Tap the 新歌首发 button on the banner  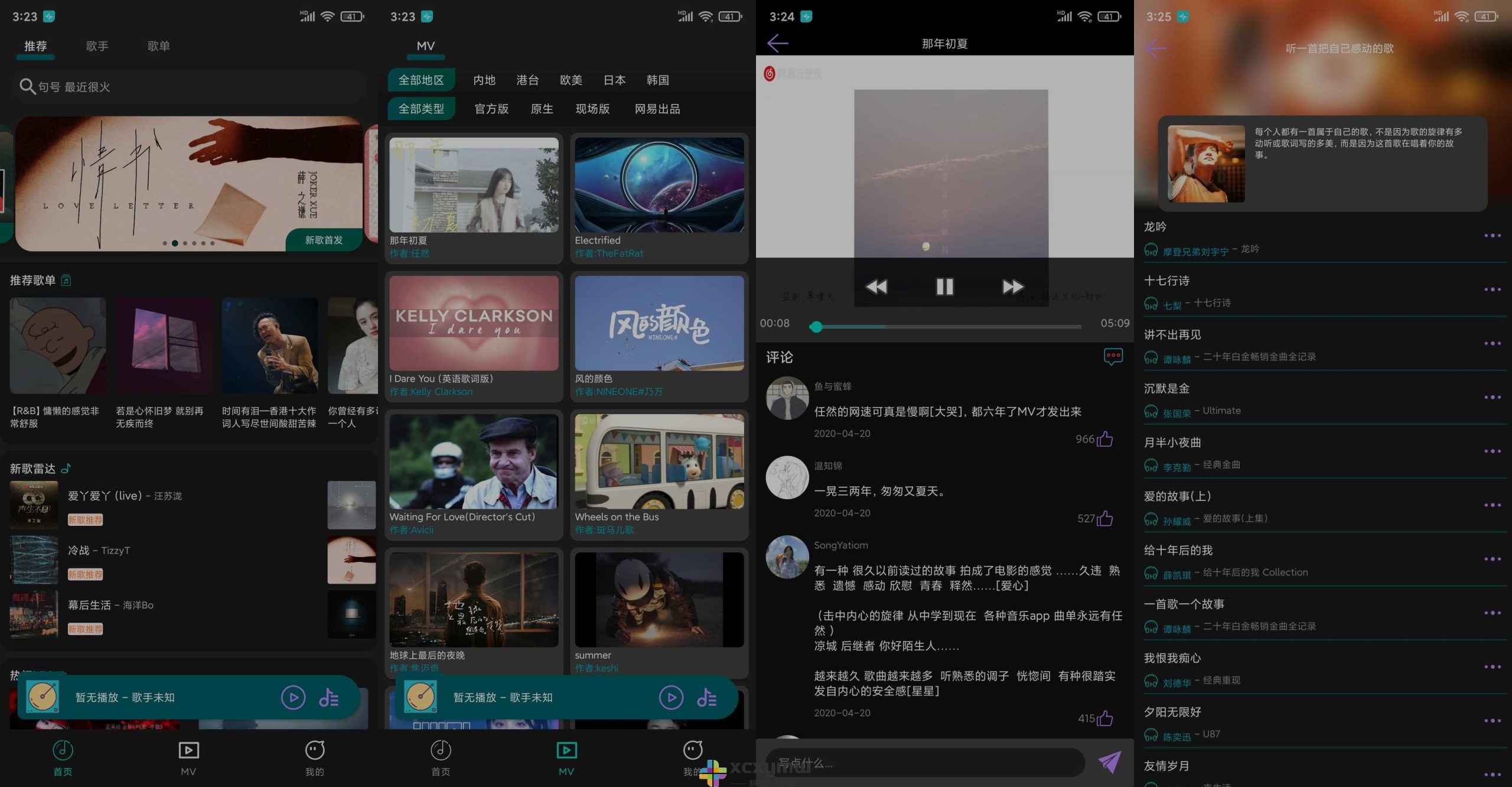pos(324,240)
